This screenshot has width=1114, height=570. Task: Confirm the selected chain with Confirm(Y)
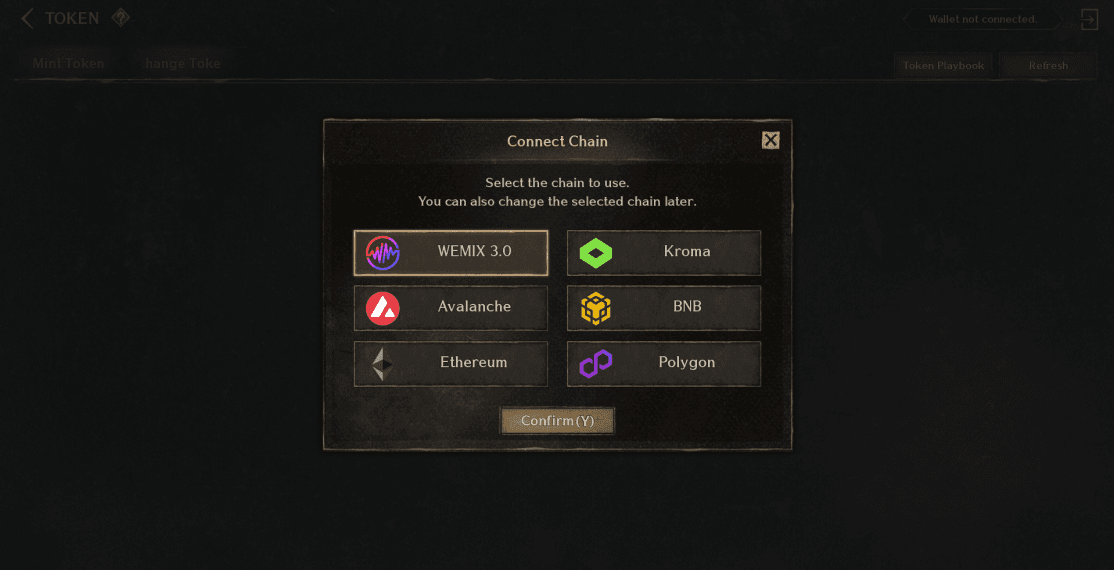point(557,421)
